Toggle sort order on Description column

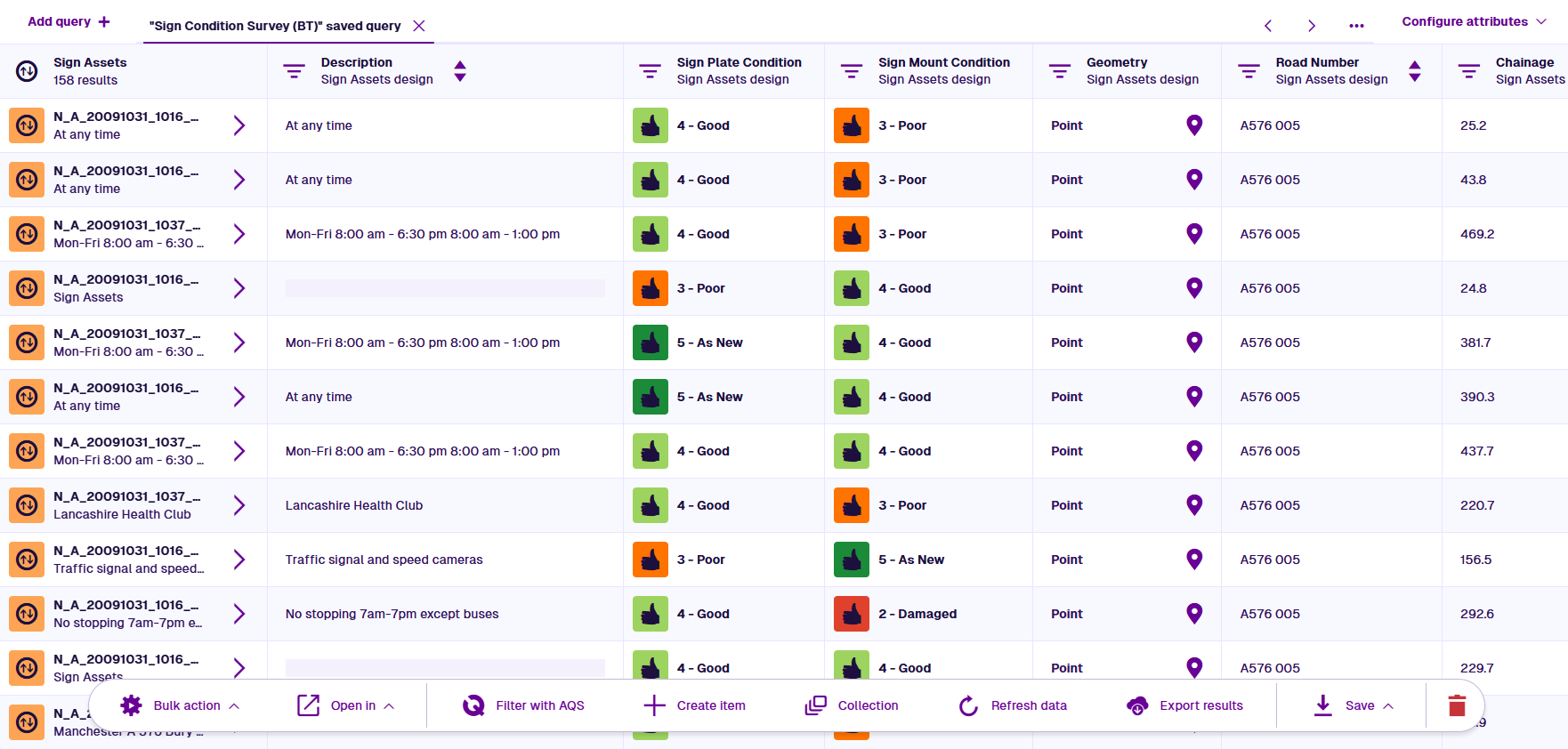460,71
